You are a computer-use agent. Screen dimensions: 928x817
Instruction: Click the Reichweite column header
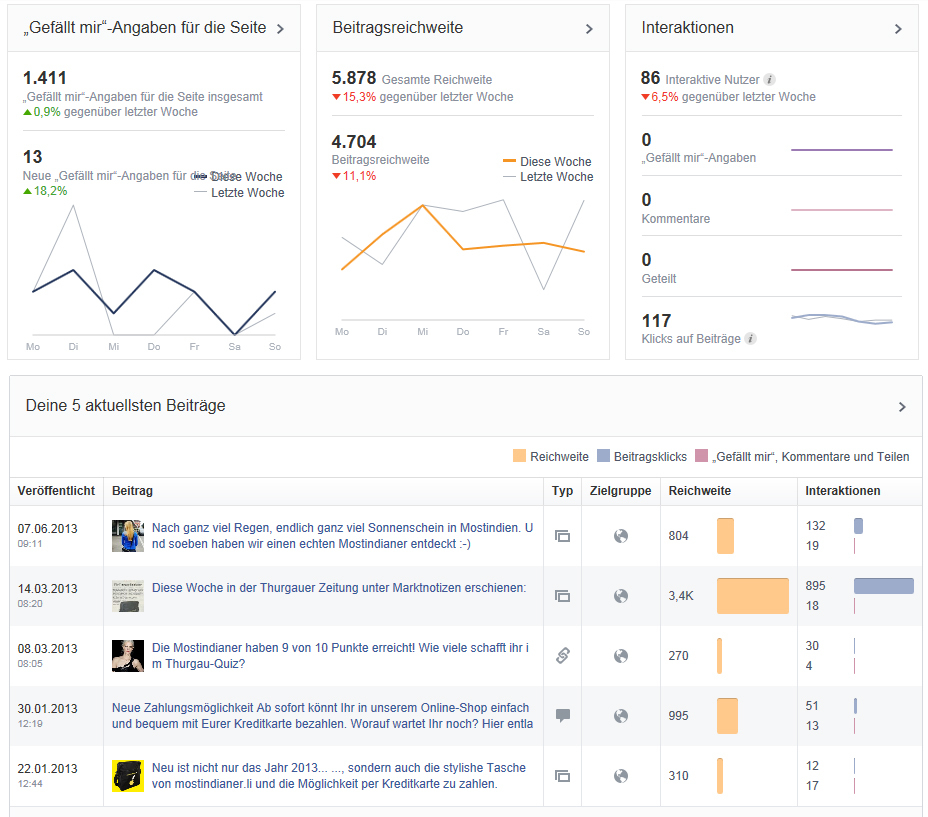[x=700, y=491]
